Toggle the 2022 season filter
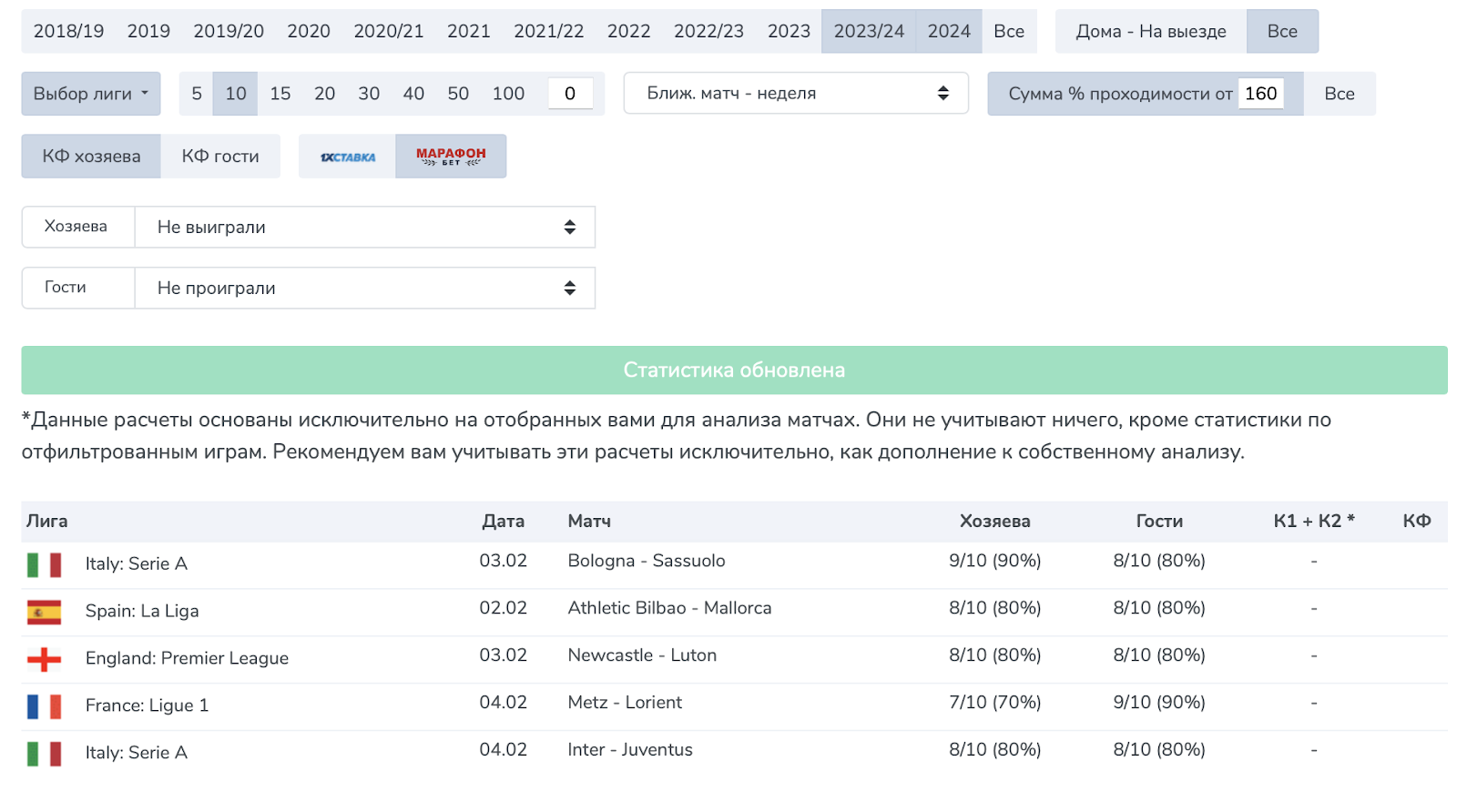 click(629, 31)
